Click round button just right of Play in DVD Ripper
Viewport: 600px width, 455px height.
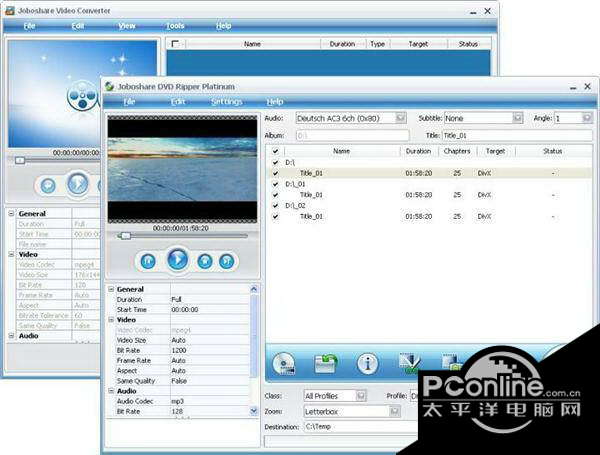205,261
